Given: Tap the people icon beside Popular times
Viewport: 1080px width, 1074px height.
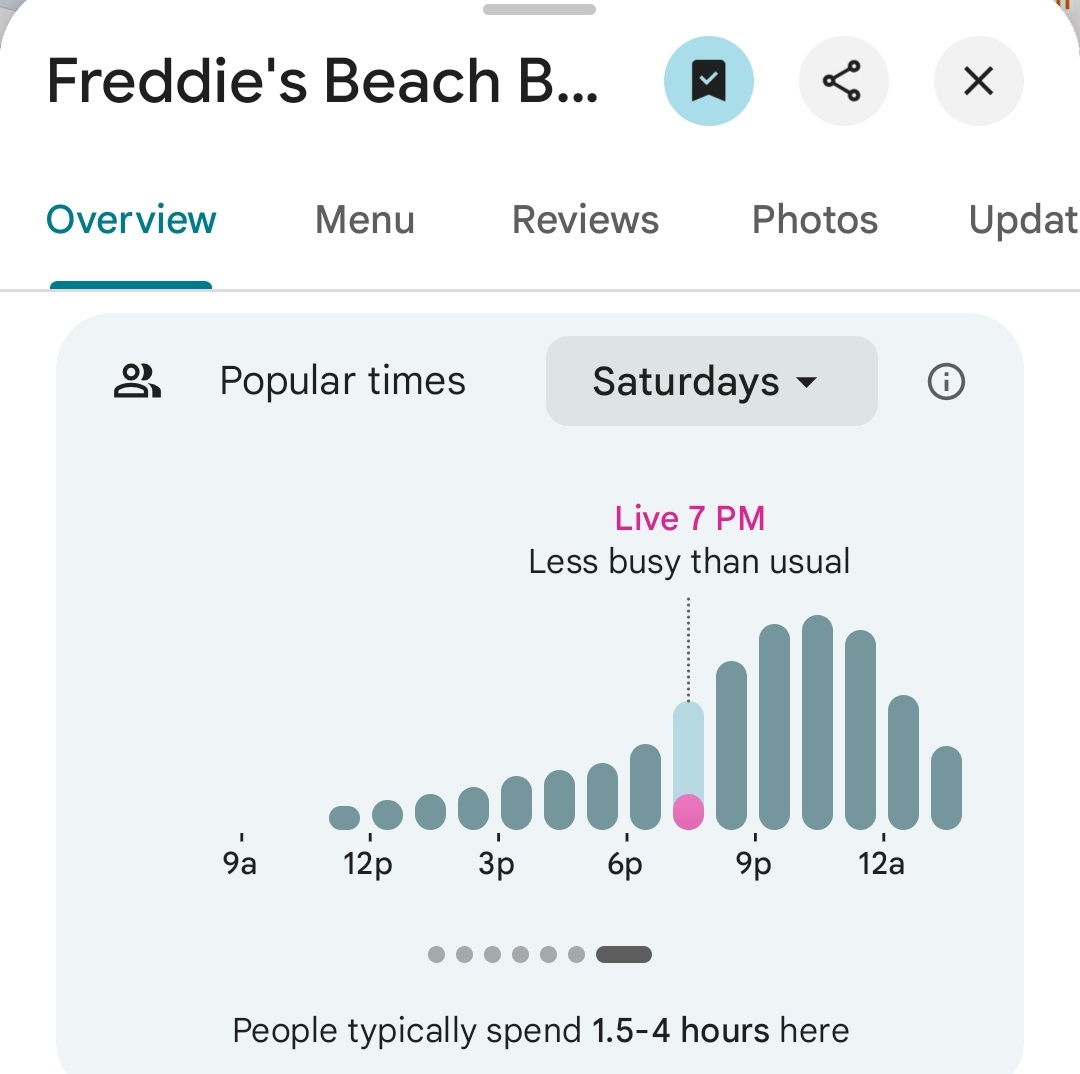Looking at the screenshot, I should pyautogui.click(x=137, y=382).
